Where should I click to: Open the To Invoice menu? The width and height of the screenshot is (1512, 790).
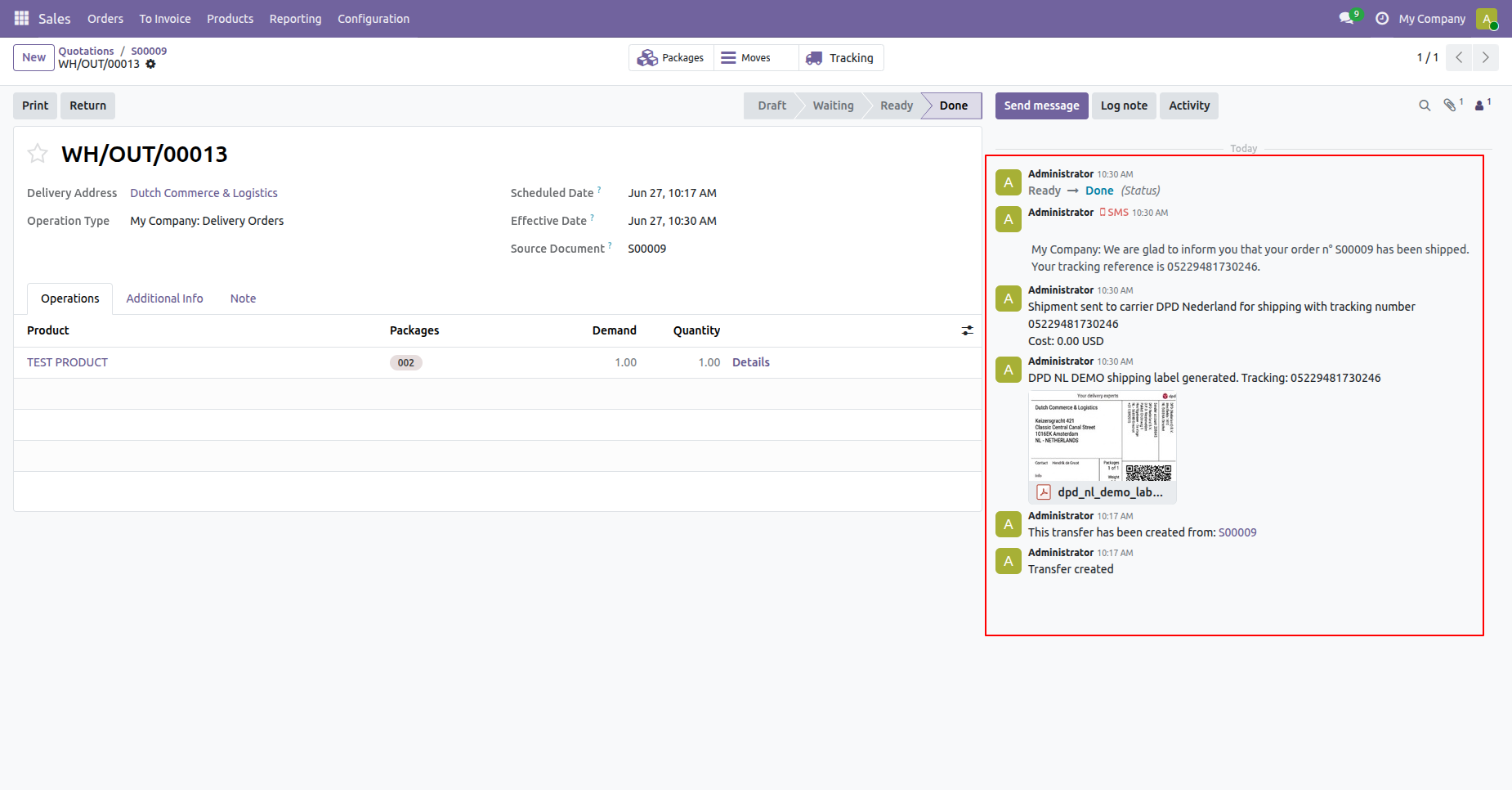(x=165, y=19)
